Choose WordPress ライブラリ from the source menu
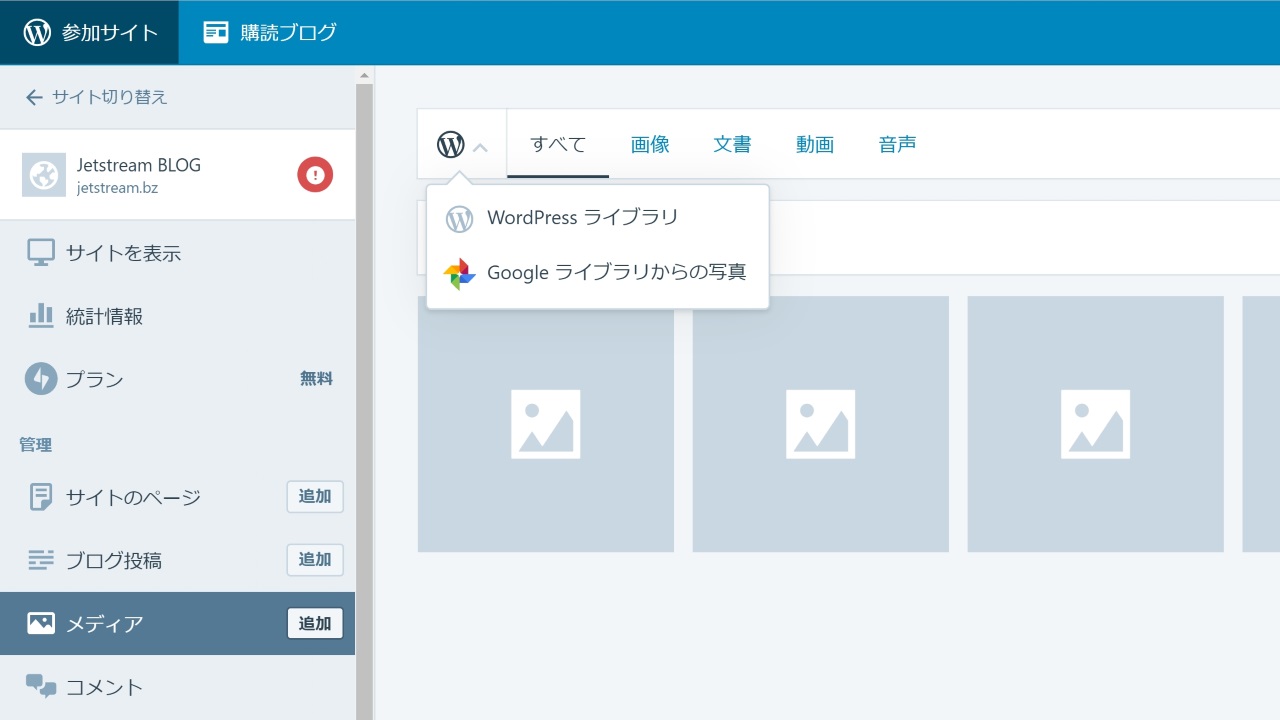This screenshot has width=1280, height=720. point(582,218)
